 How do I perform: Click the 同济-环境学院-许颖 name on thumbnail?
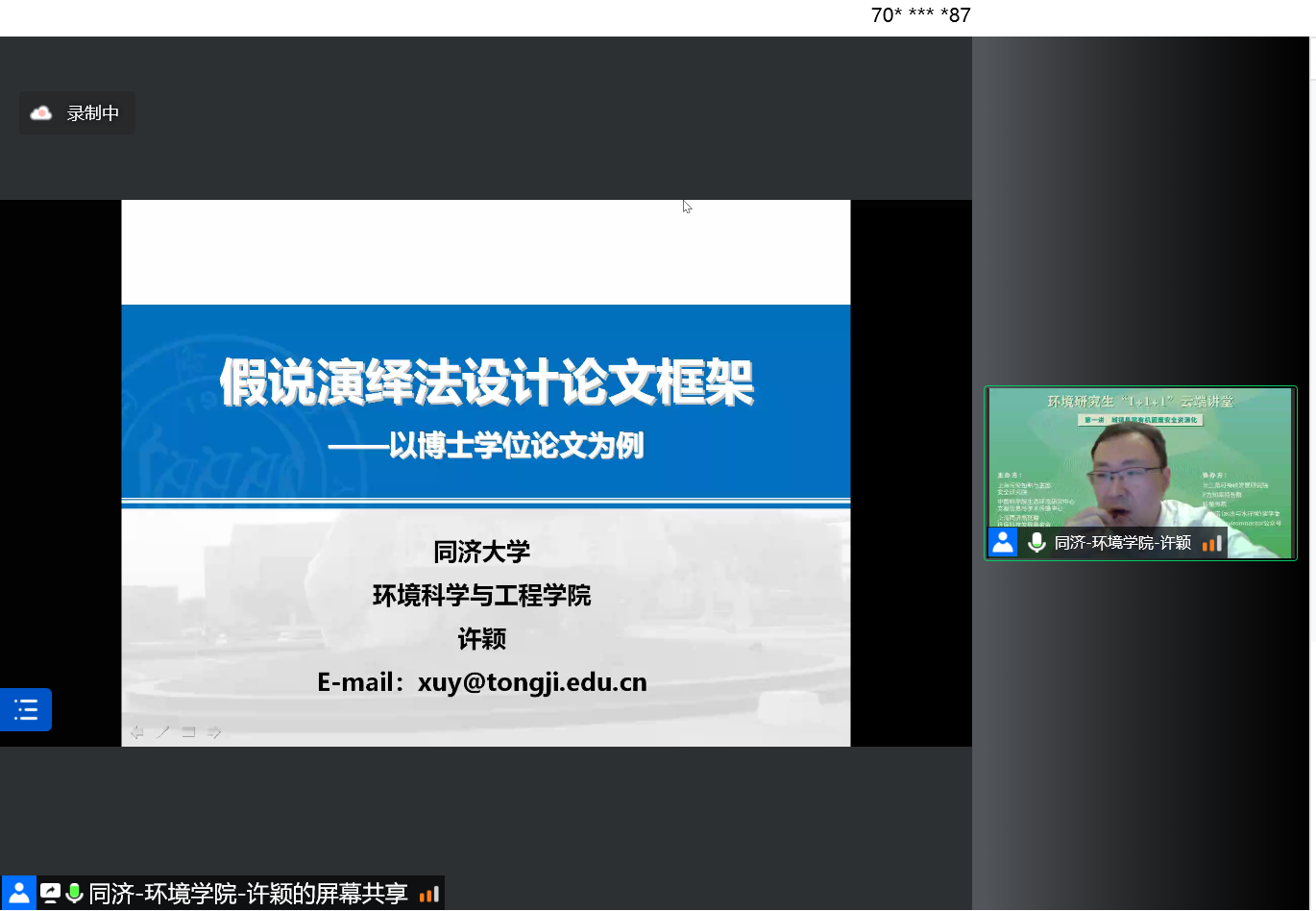point(1122,543)
